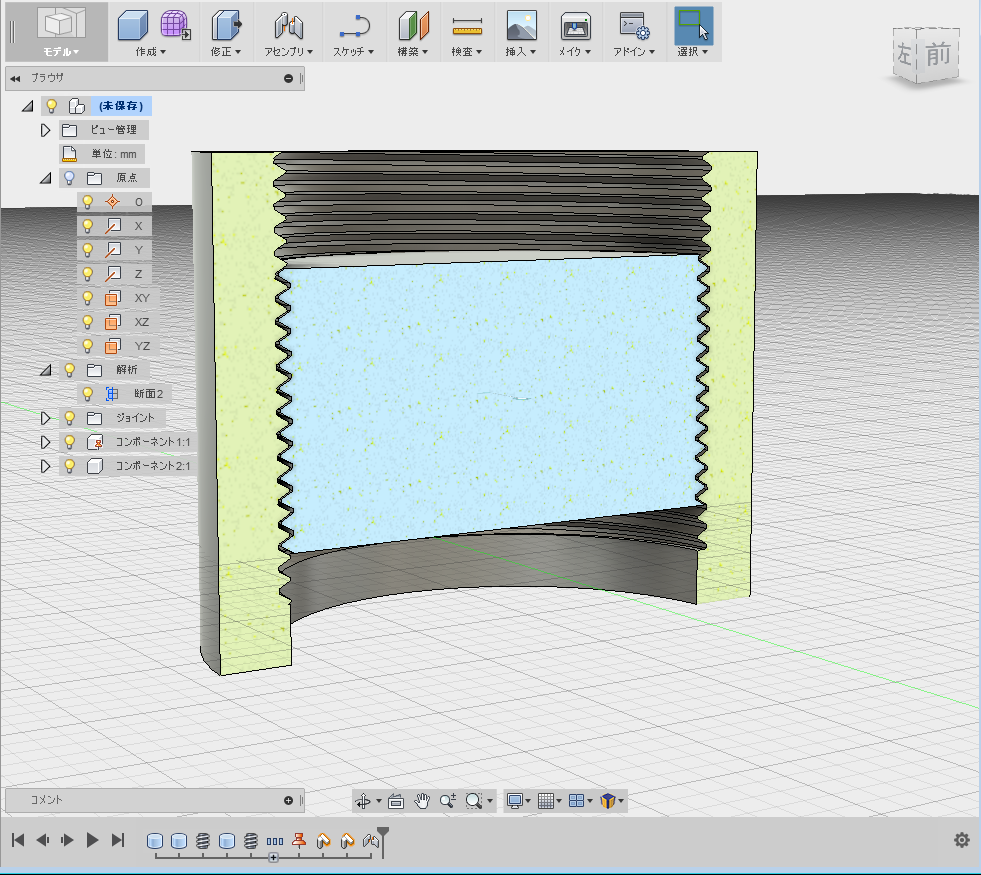Open the モデル workspace dropdown
The width and height of the screenshot is (981, 875).
click(x=60, y=51)
